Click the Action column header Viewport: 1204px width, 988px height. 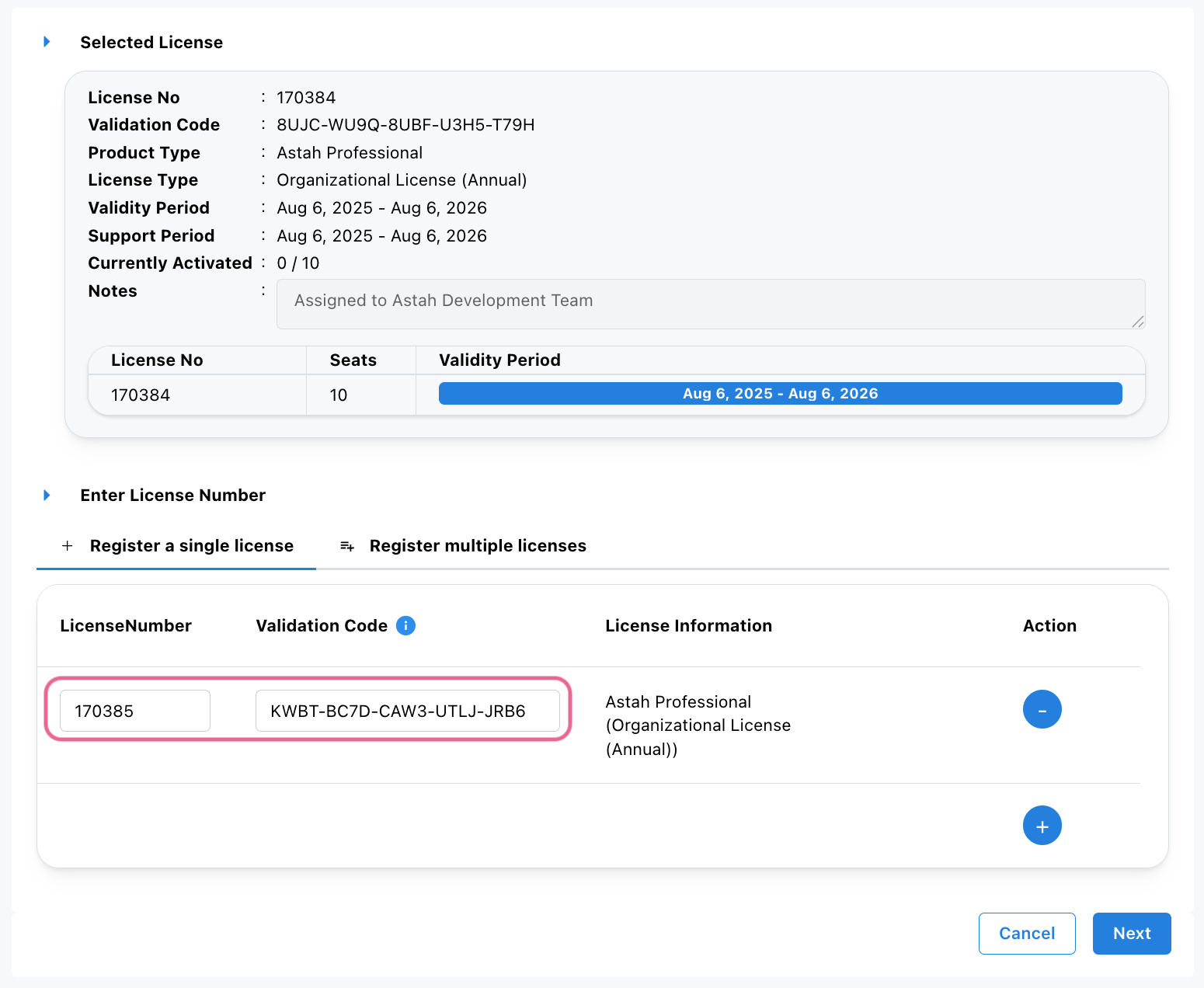click(1049, 626)
